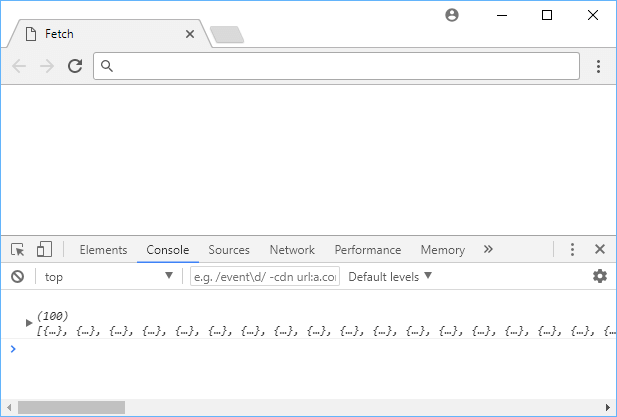Activate the inspect element picker
617x417 pixels.
click(18, 249)
